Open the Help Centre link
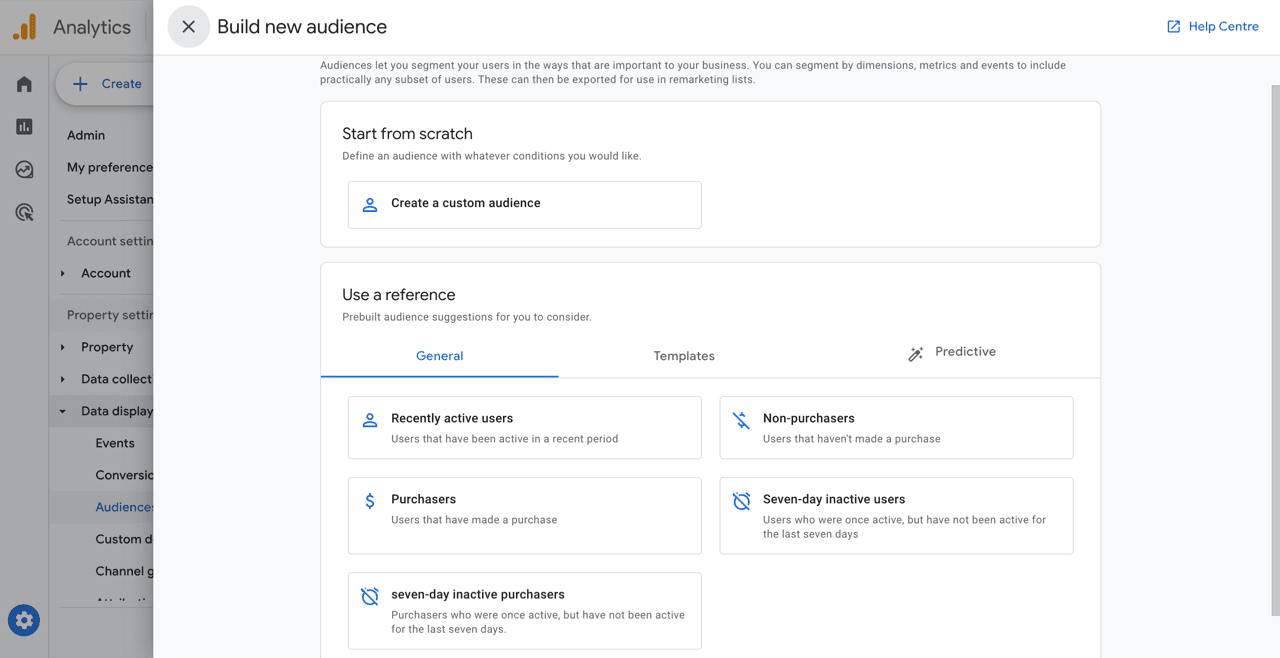 tap(1212, 27)
